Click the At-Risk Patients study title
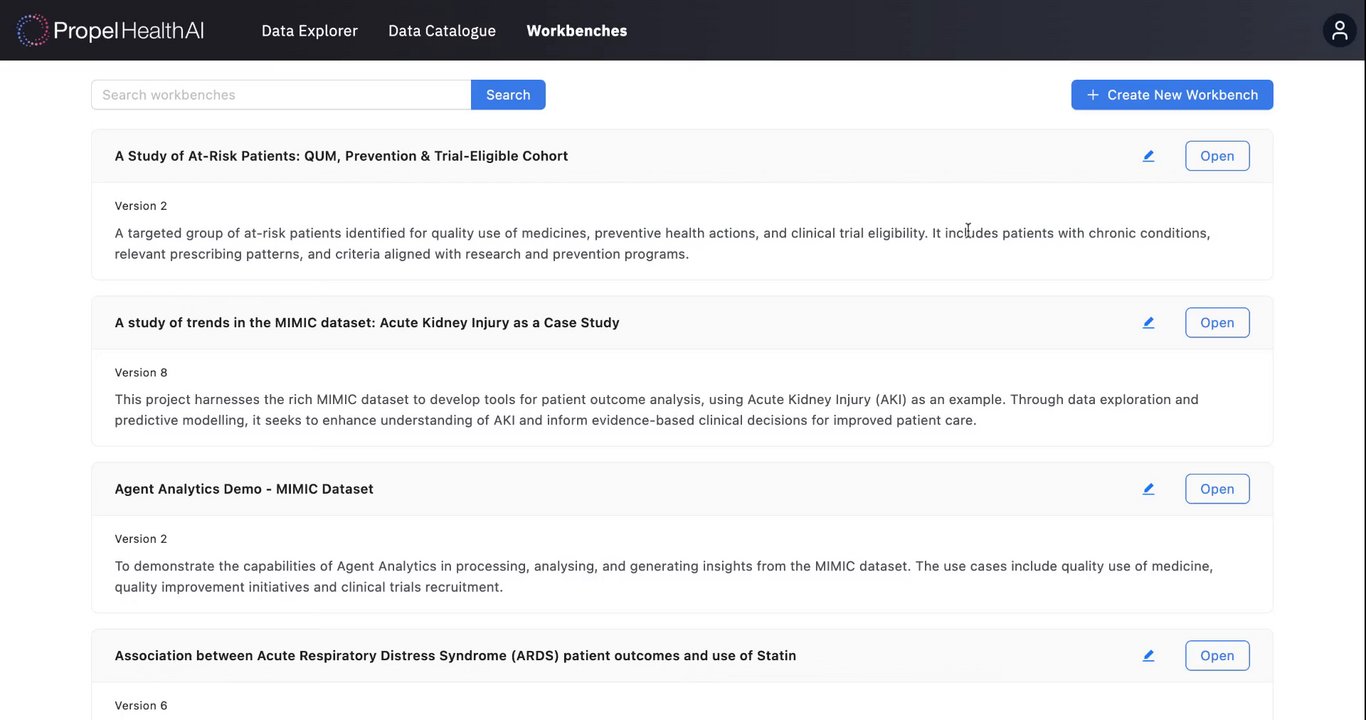This screenshot has height=720, width=1366. point(341,156)
